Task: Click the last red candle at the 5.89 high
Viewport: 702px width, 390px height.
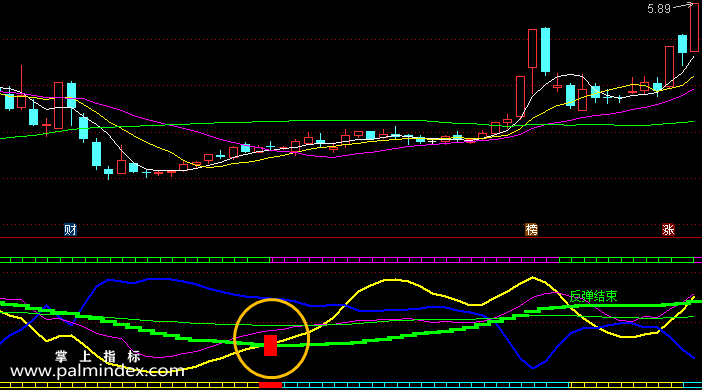Action: pyautogui.click(x=694, y=28)
